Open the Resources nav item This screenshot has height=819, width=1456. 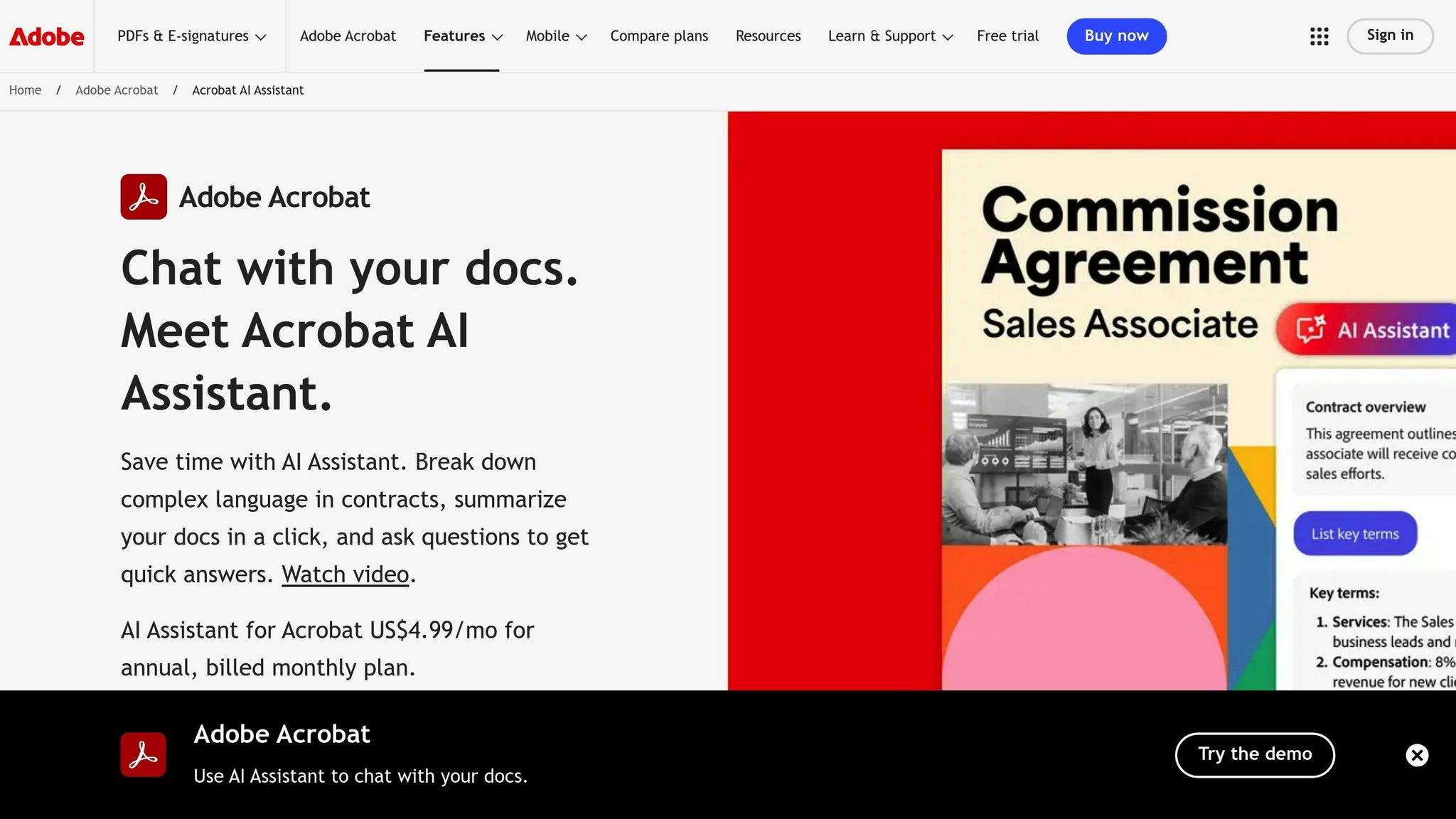768,36
